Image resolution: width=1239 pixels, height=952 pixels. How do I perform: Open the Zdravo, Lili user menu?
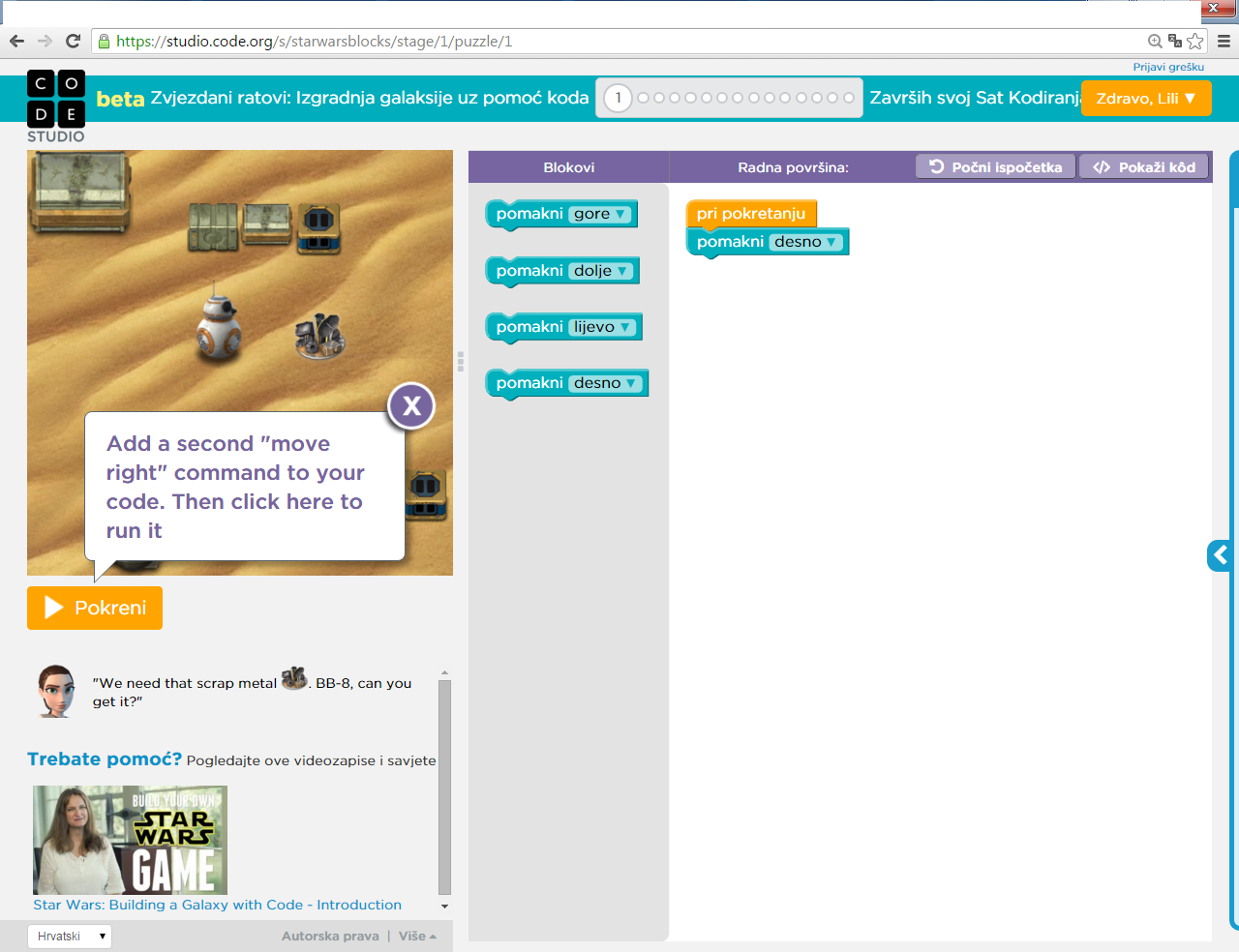(1146, 98)
